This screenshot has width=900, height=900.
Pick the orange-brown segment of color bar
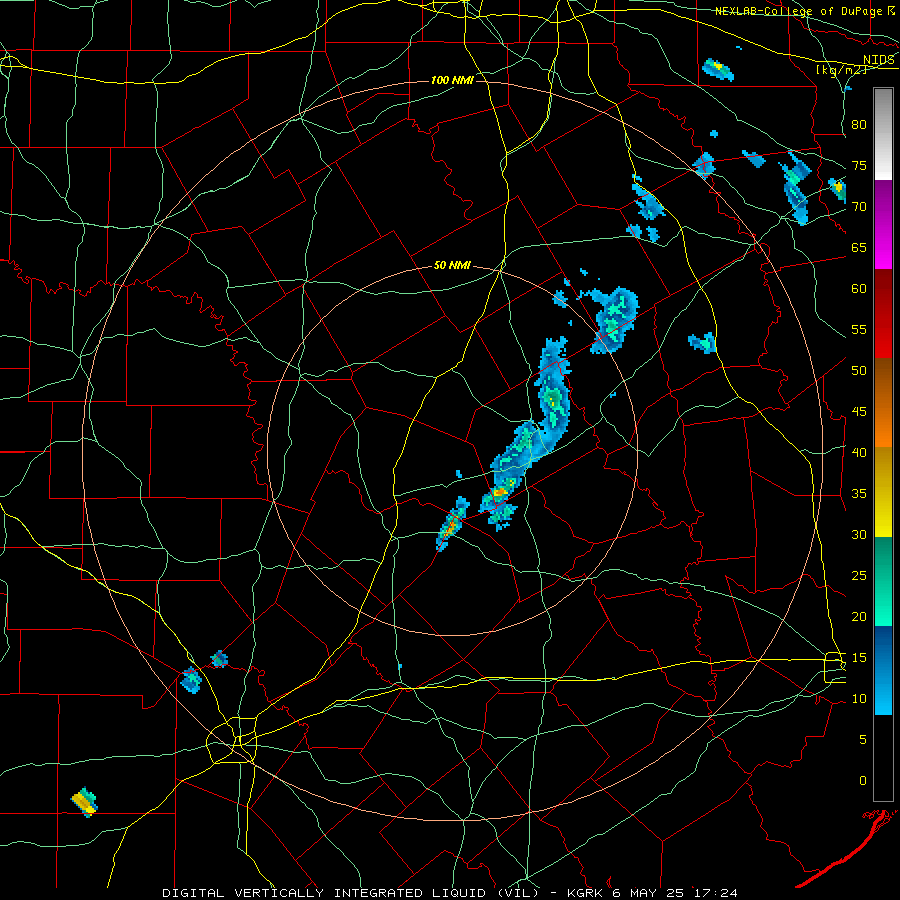[883, 403]
